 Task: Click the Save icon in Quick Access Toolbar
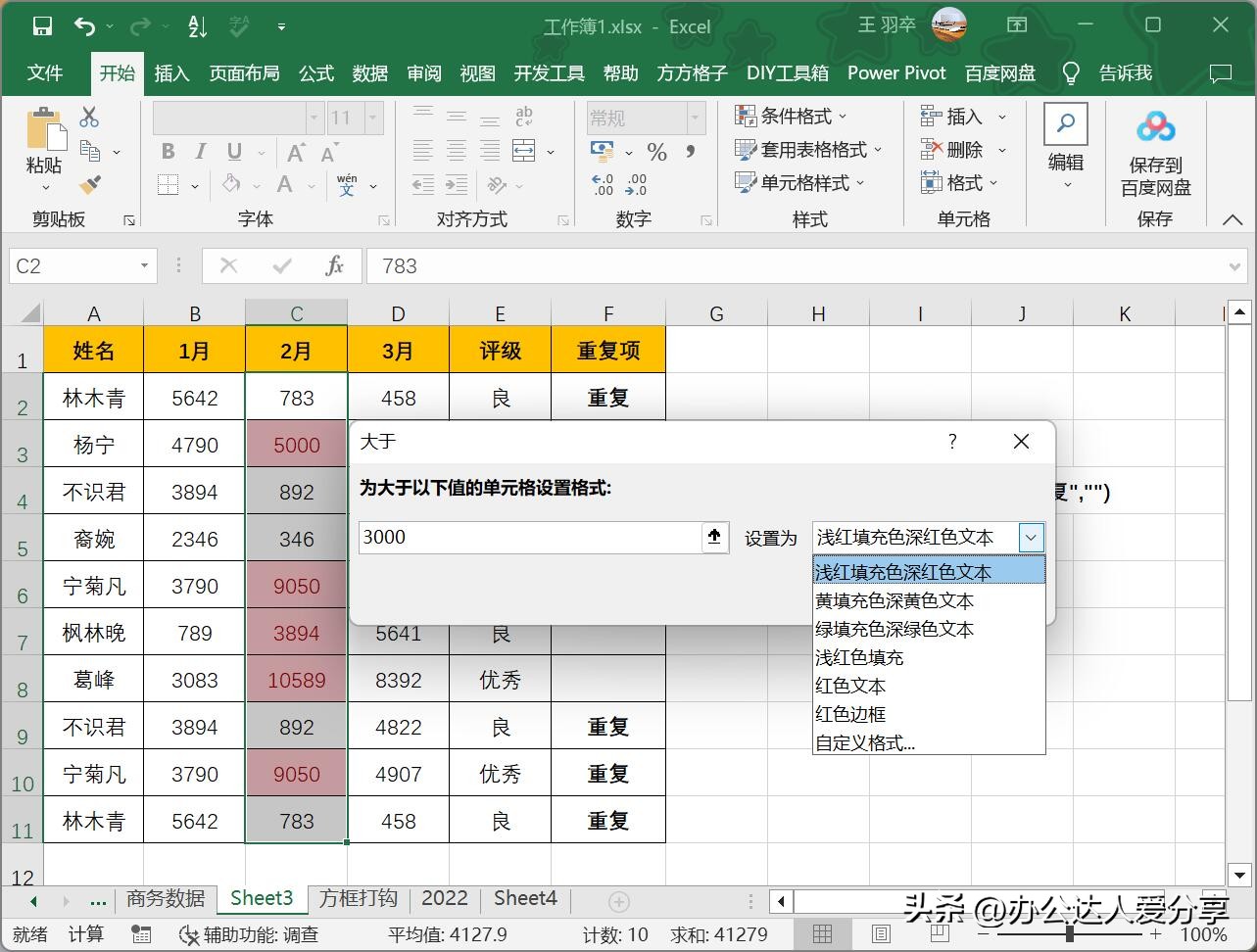(x=41, y=25)
